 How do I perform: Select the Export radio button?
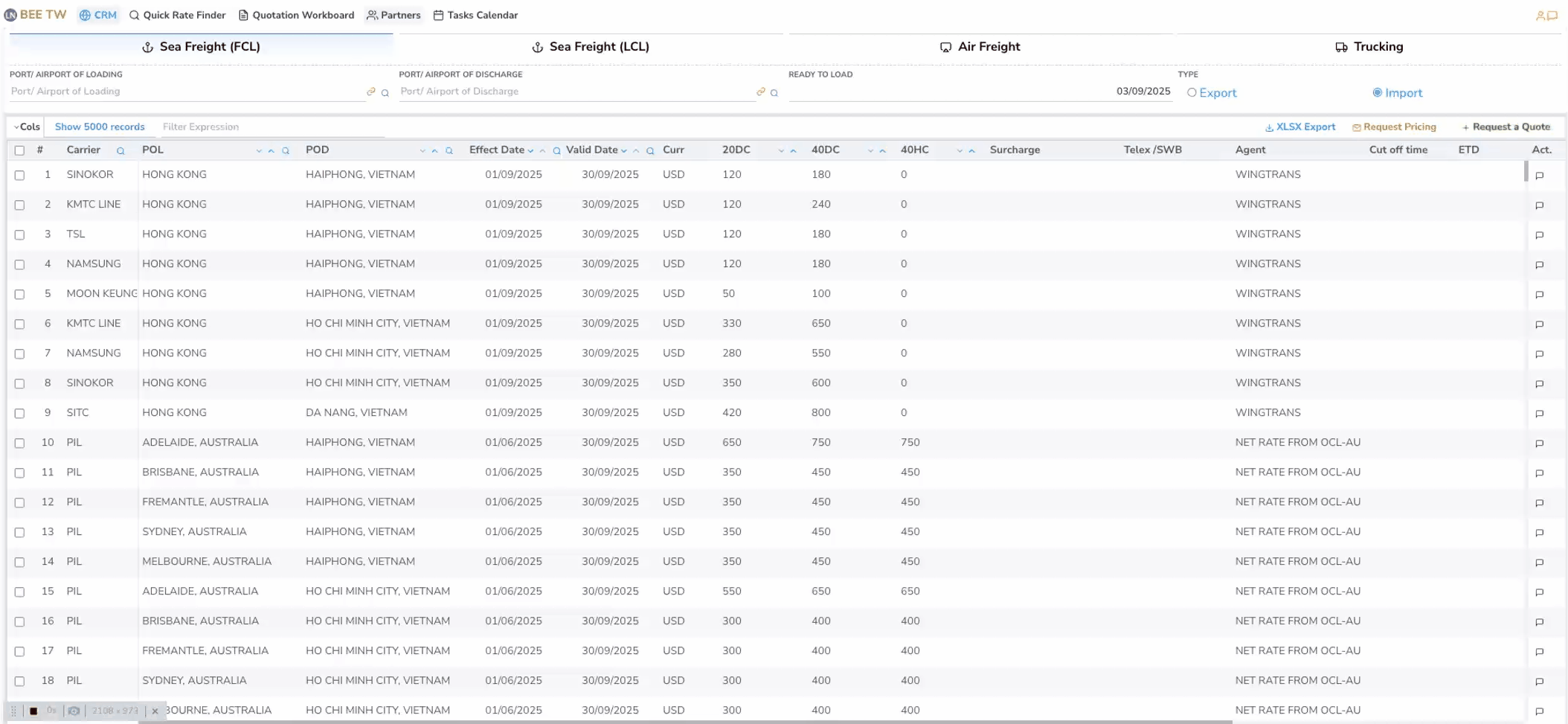pos(1192,93)
